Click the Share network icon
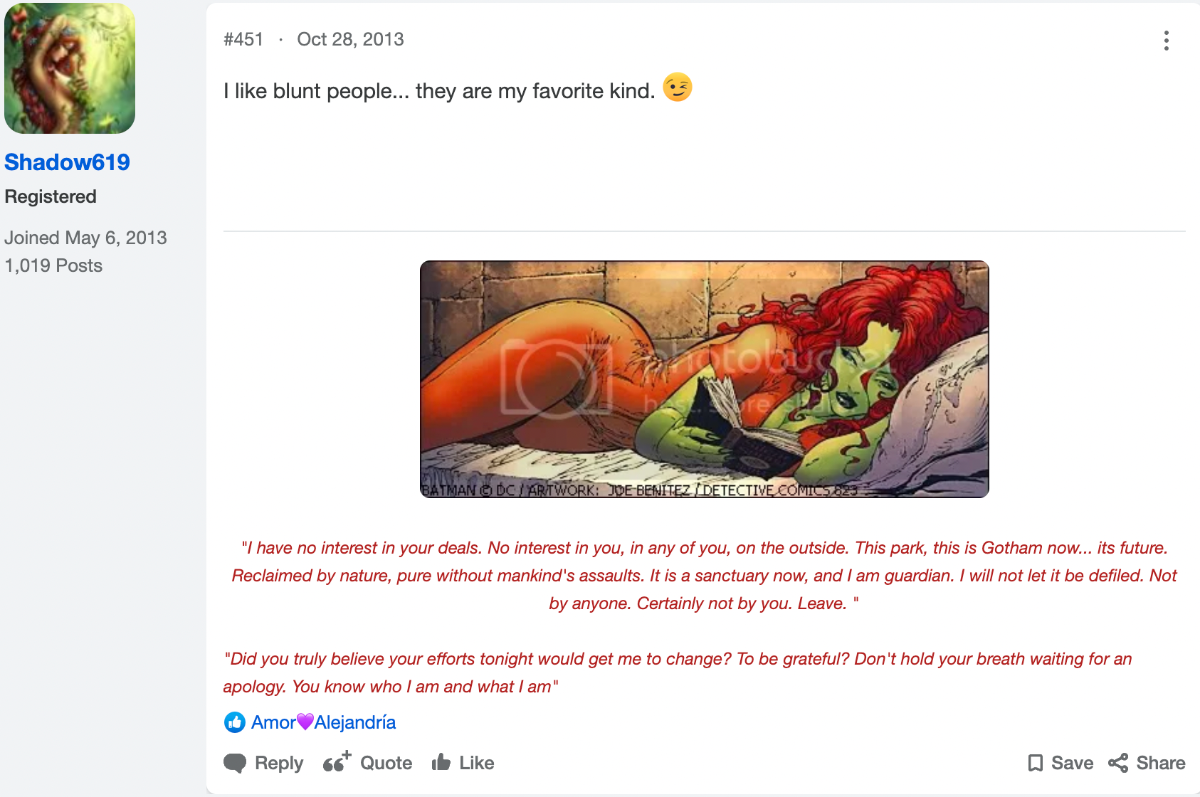The height and width of the screenshot is (797, 1200). tap(1118, 763)
